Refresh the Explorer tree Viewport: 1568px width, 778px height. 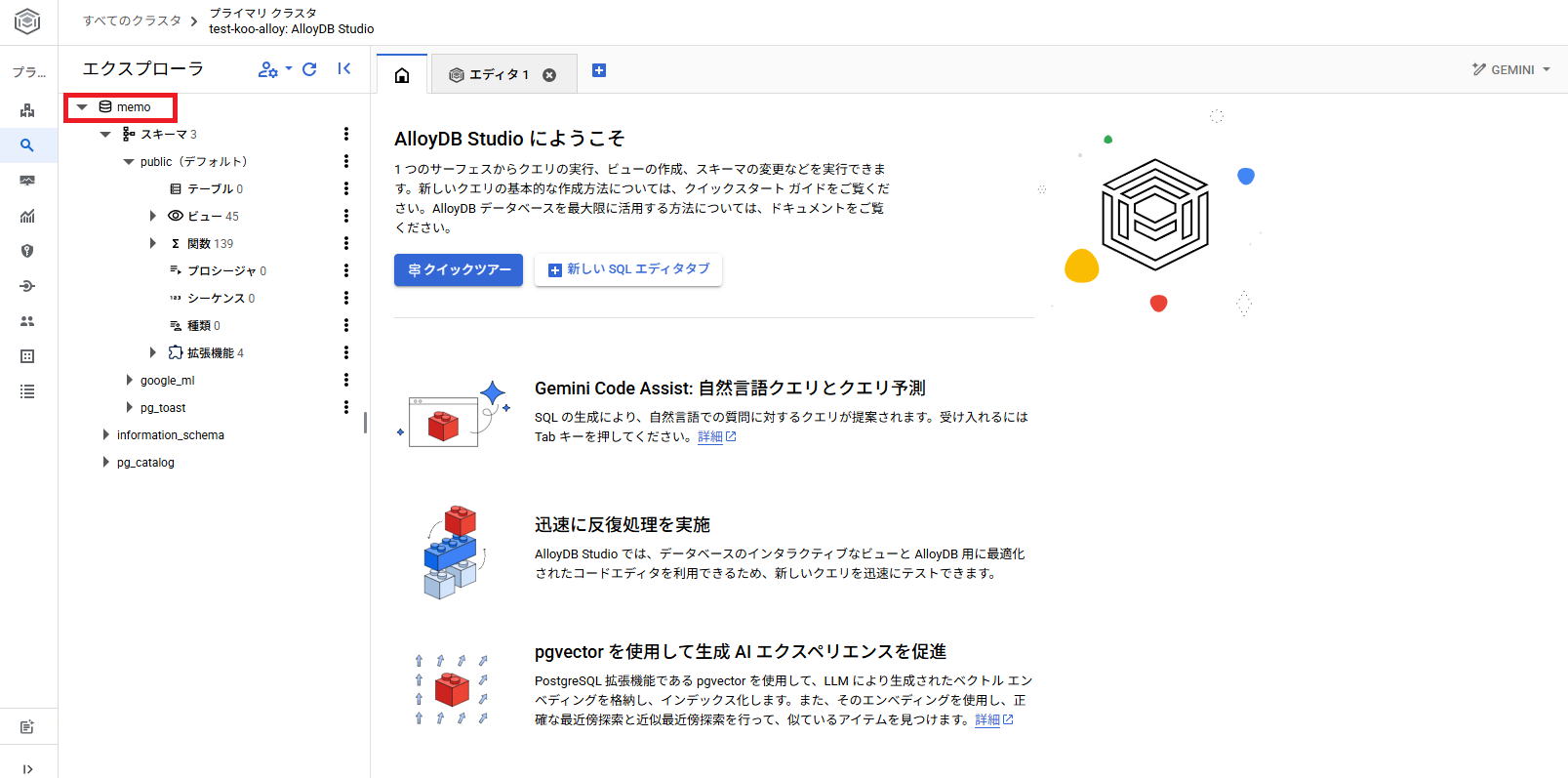pyautogui.click(x=309, y=69)
